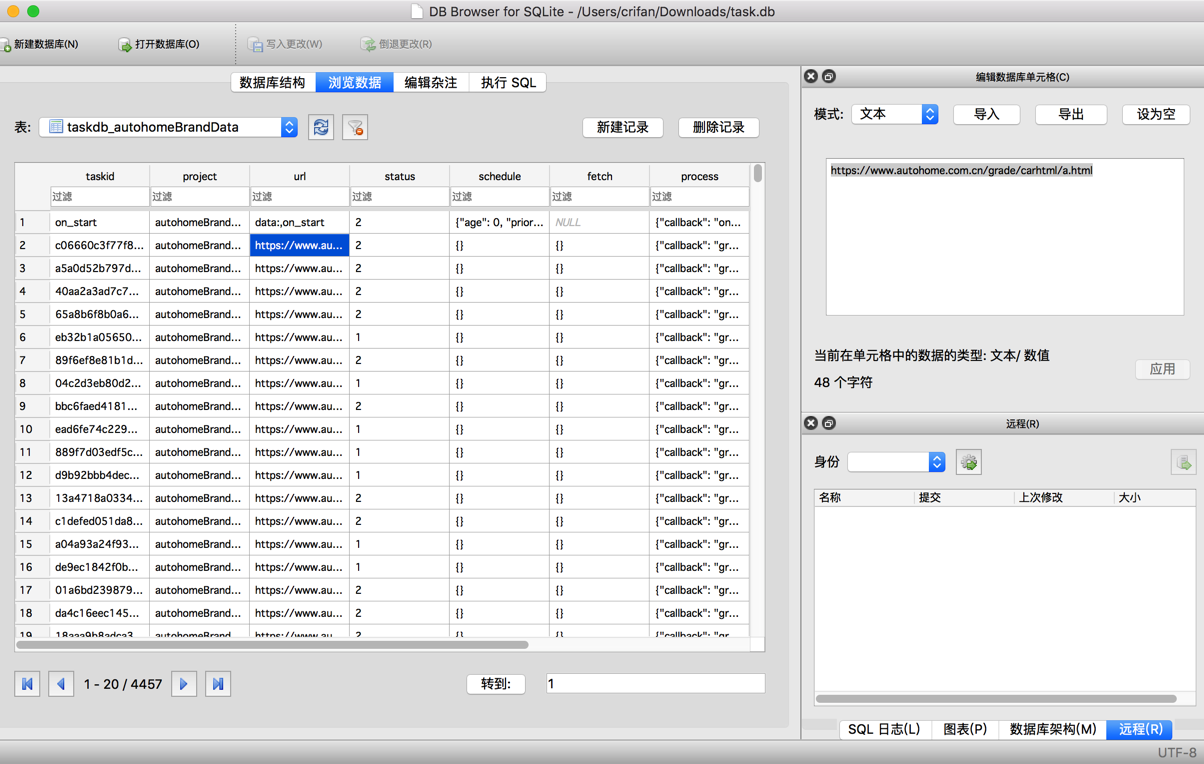Switch to Edit Pragmas tab

(431, 82)
